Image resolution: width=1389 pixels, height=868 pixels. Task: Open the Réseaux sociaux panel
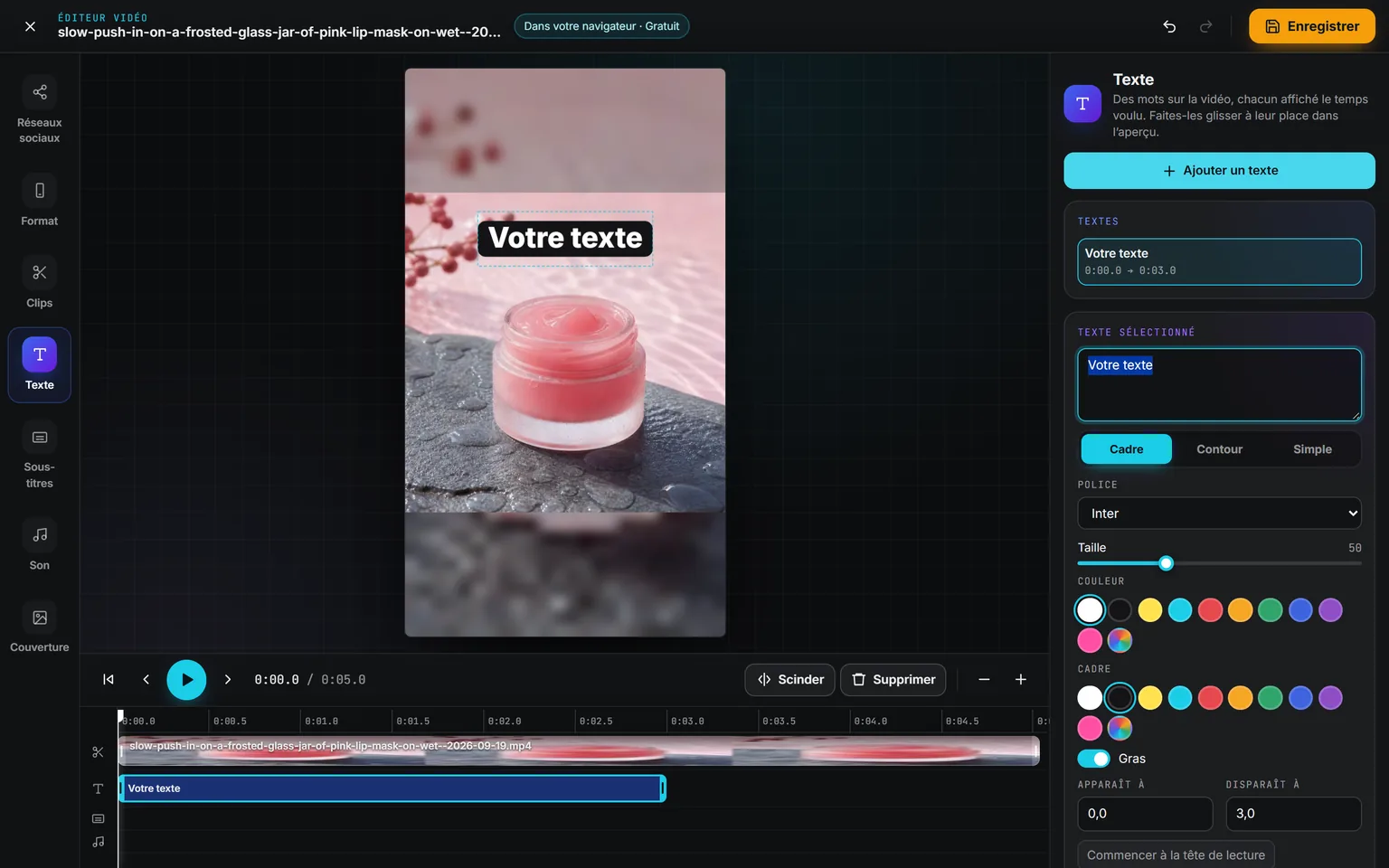[40, 109]
